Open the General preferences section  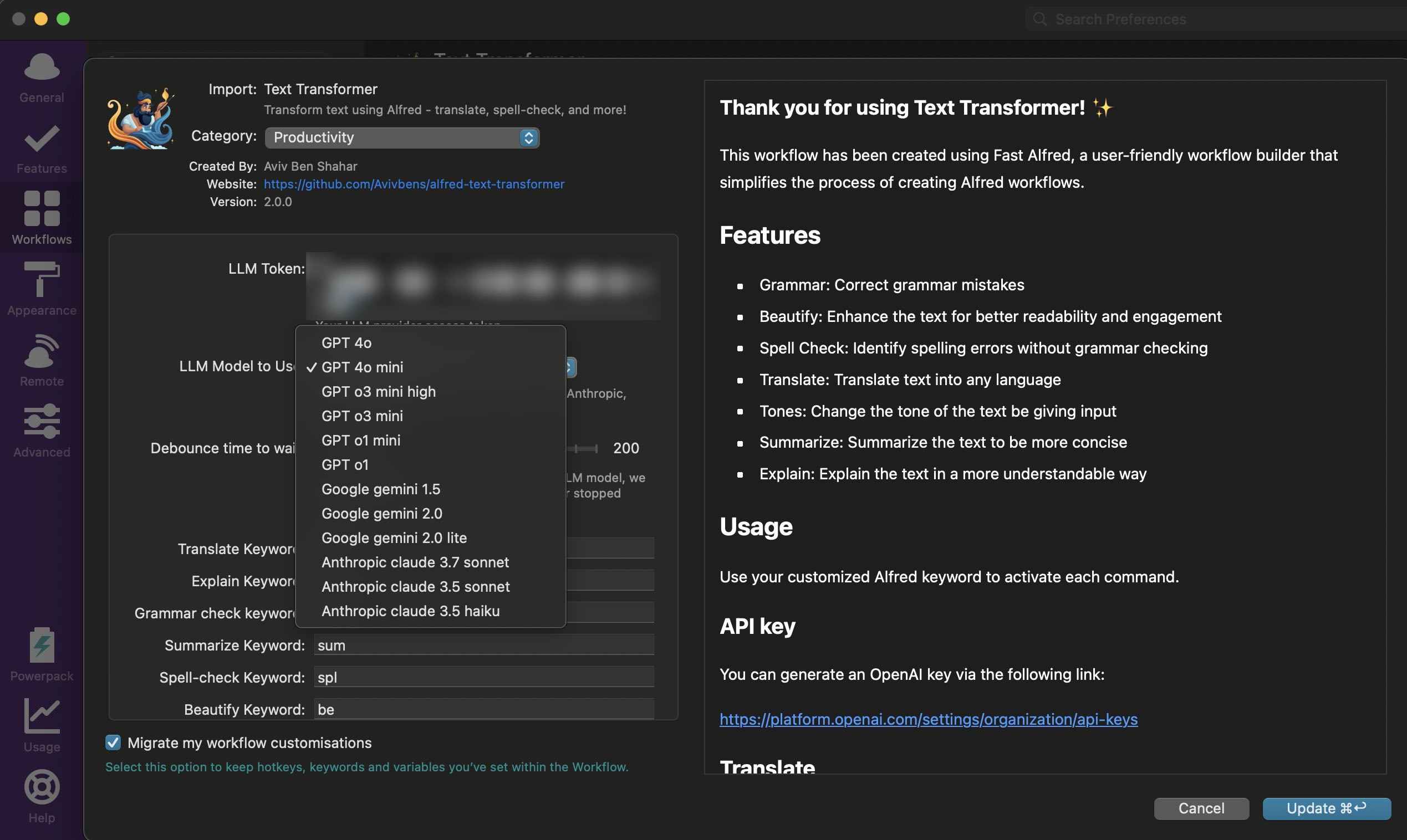[x=42, y=78]
